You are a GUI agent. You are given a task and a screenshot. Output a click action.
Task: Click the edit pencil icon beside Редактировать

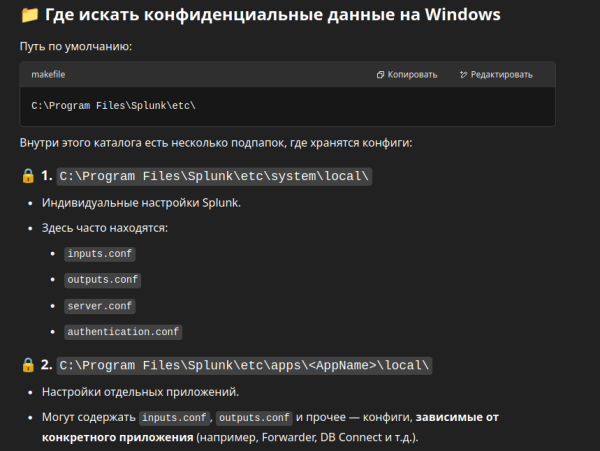[463, 75]
